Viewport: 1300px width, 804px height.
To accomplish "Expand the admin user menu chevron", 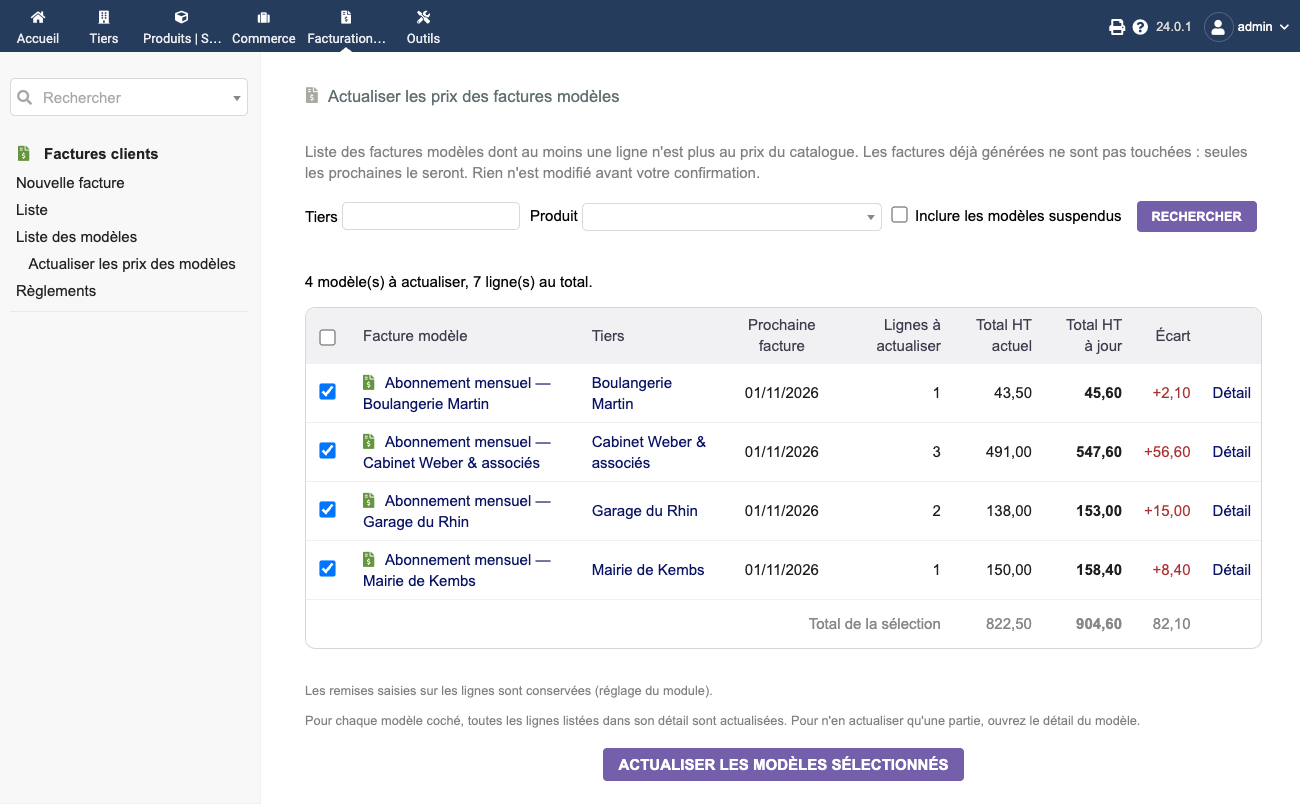I will click(x=1284, y=27).
